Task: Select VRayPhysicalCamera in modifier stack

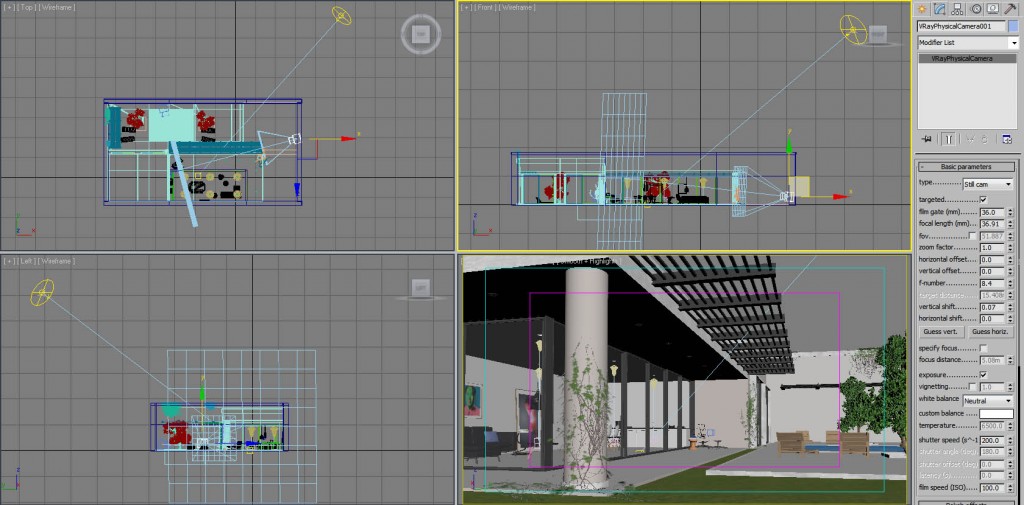Action: (x=967, y=59)
